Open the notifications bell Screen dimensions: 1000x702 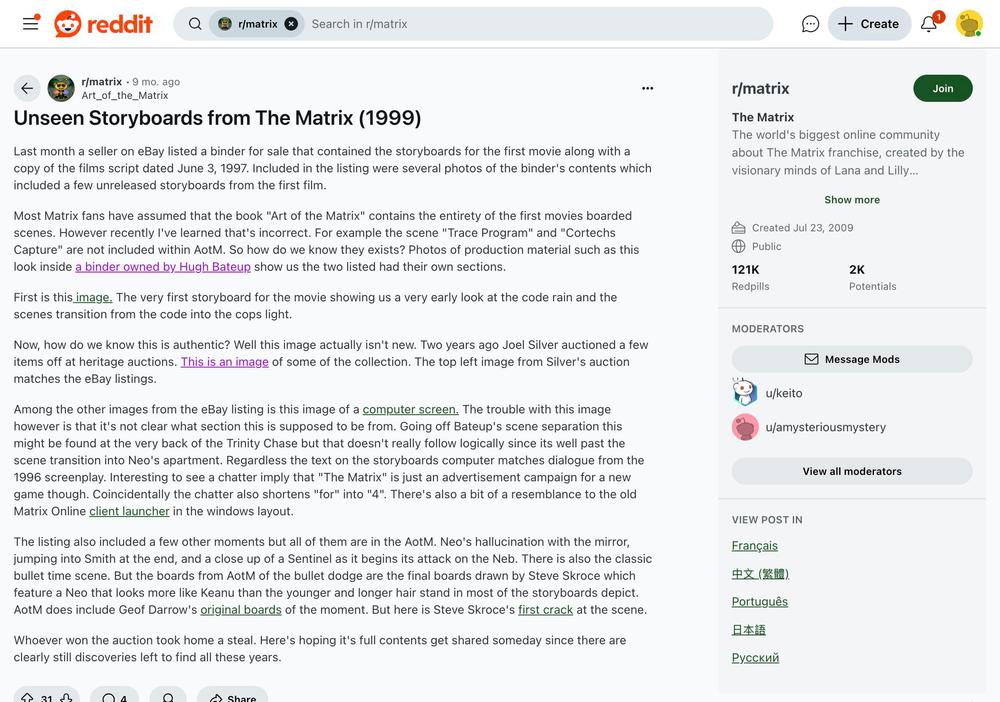point(929,24)
